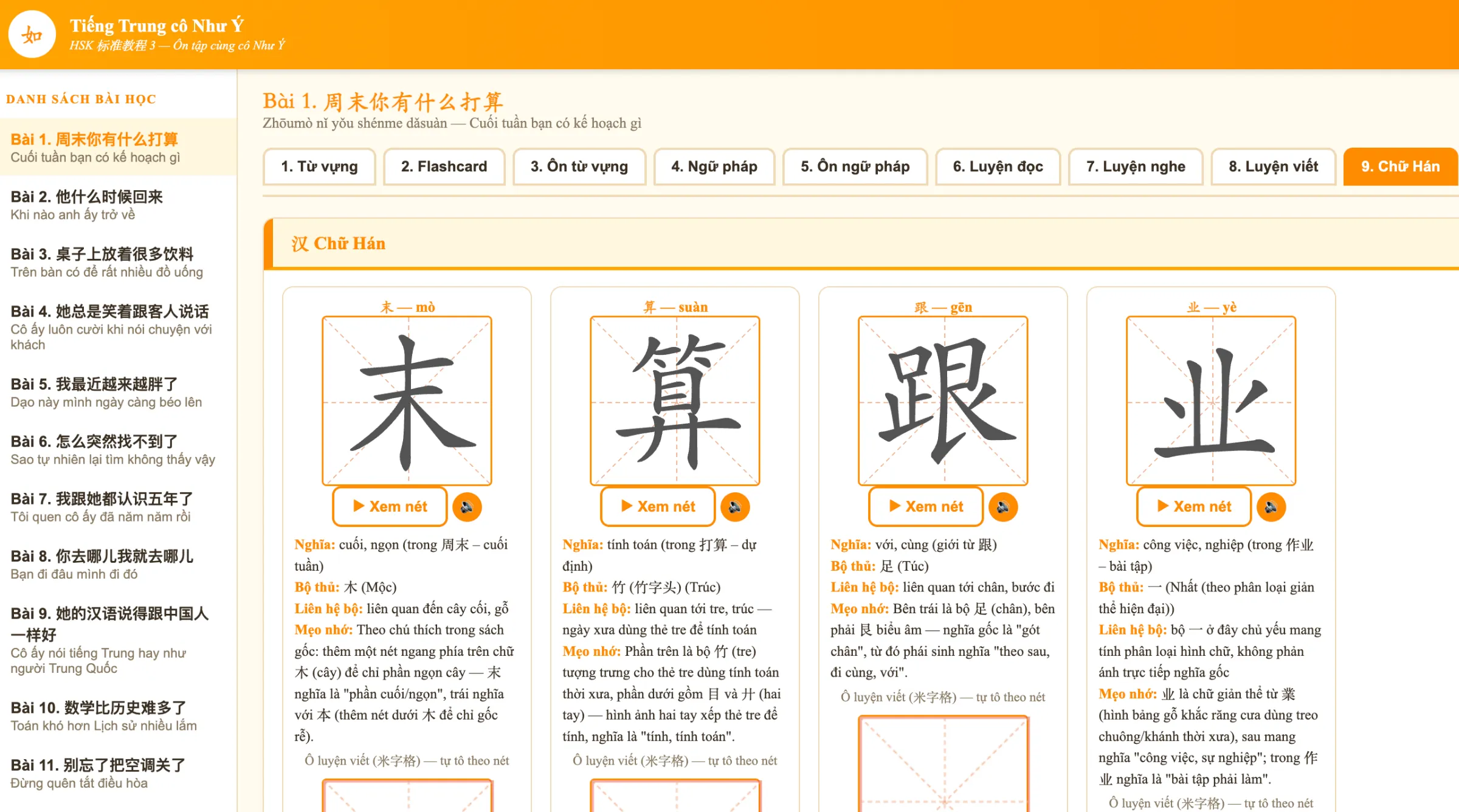This screenshot has height=812, width=1459.
Task: Open lesson Bài 2. 他什么时候回来
Action: point(118,205)
